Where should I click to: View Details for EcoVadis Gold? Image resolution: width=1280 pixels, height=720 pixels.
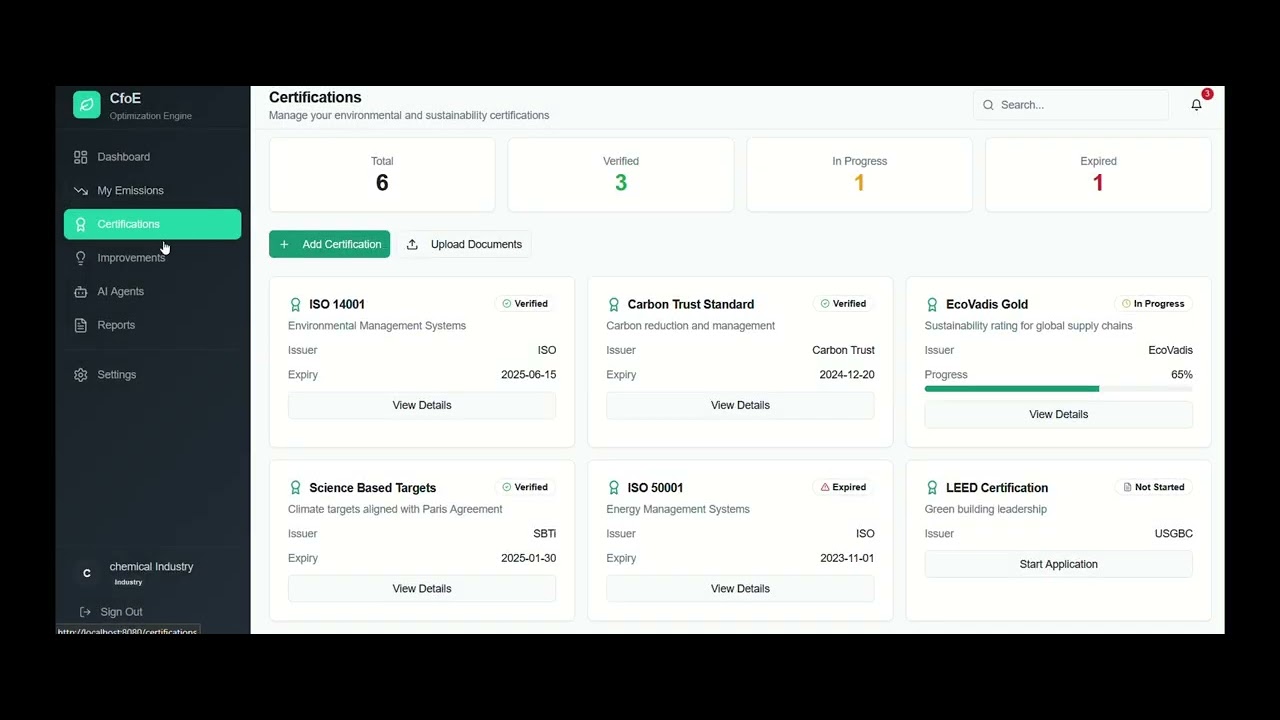coord(1058,414)
